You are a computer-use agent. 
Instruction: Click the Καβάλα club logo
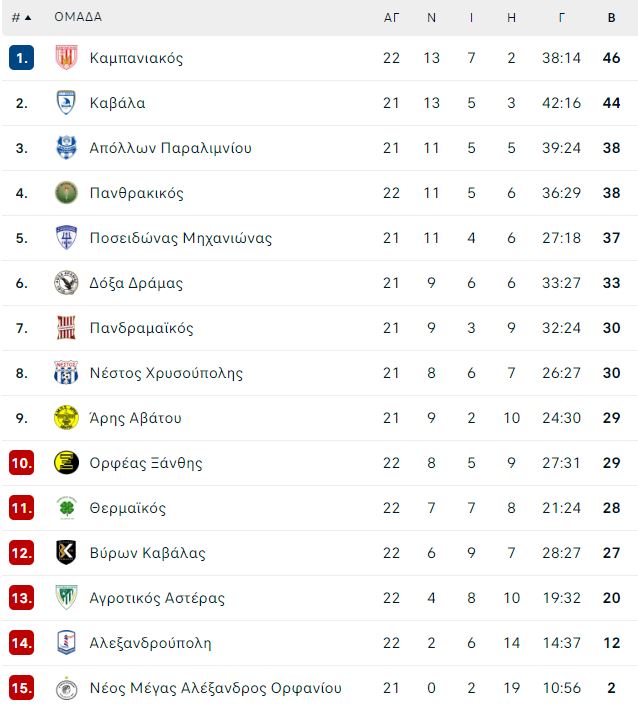click(66, 102)
